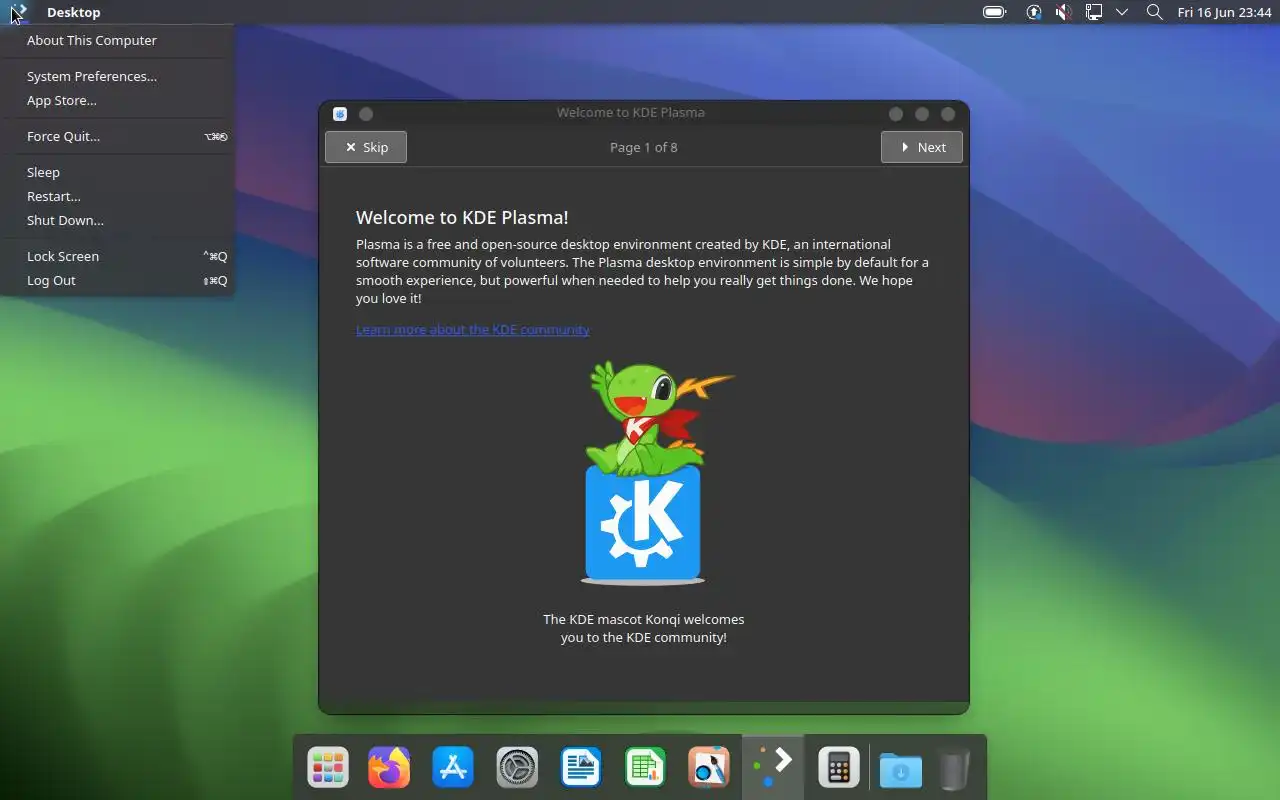The width and height of the screenshot is (1280, 800).
Task: Go to the Next welcome page
Action: [x=922, y=147]
